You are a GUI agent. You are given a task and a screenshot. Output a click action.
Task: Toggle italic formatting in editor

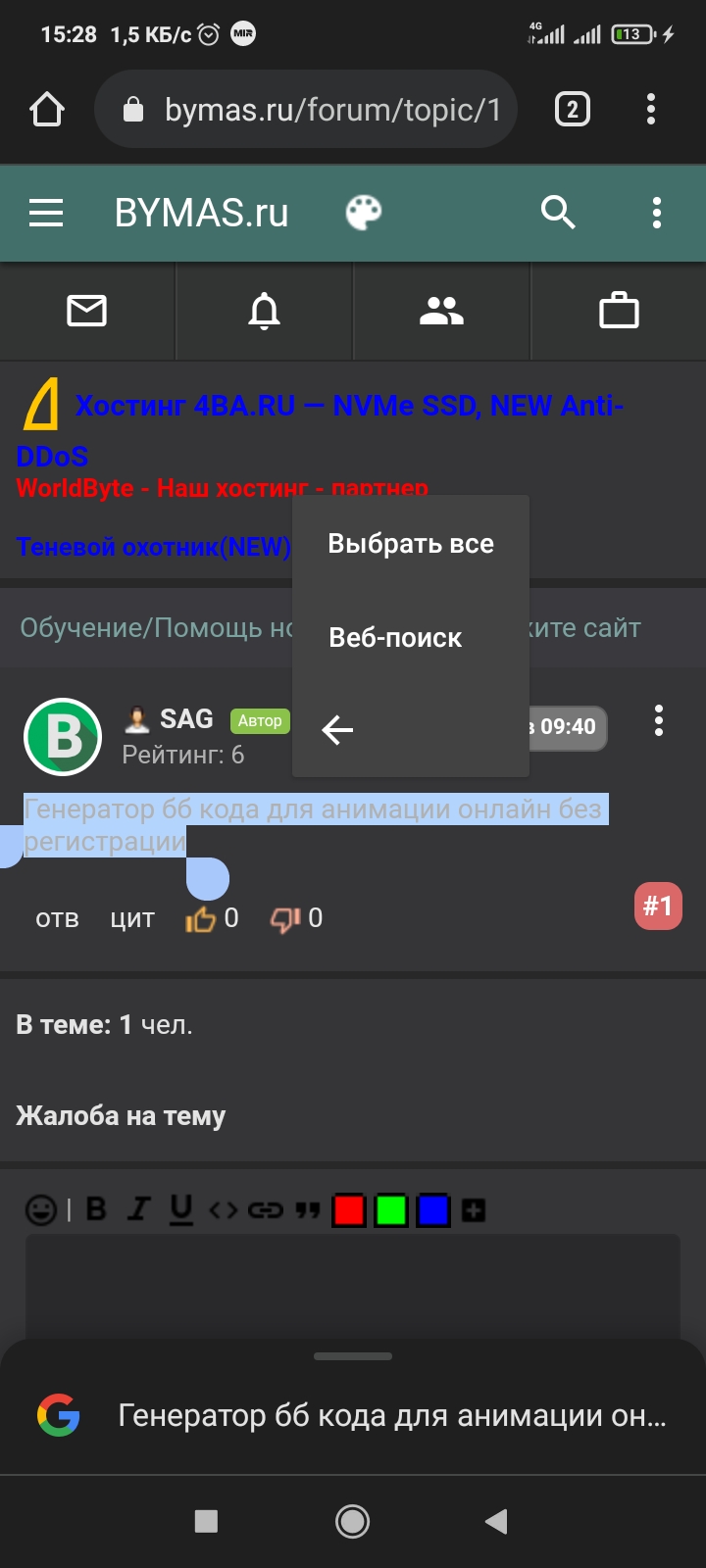[x=138, y=1209]
